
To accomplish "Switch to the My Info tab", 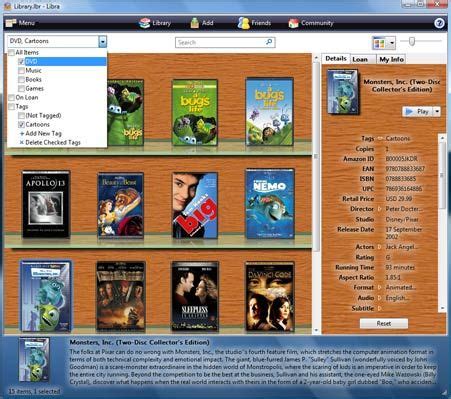I will pyautogui.click(x=391, y=59).
